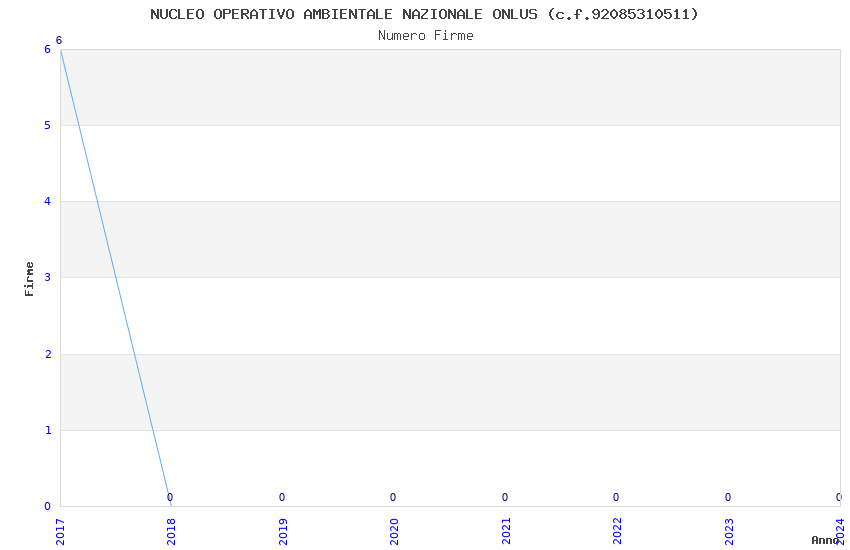This screenshot has height=550, width=850.
Task: Click the y-axis tick label 4
Action: (x=48, y=202)
